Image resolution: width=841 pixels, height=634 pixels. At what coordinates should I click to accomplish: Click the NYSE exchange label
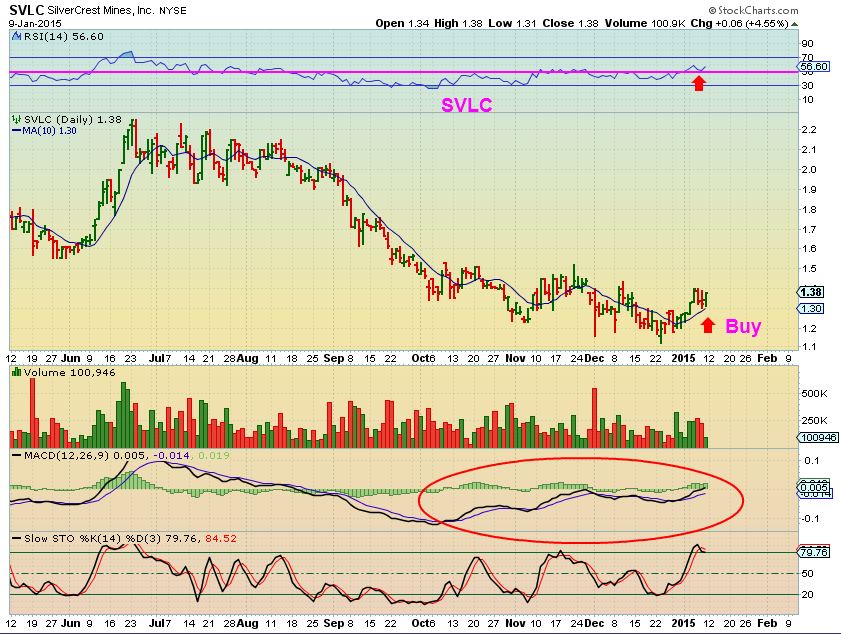tap(173, 10)
